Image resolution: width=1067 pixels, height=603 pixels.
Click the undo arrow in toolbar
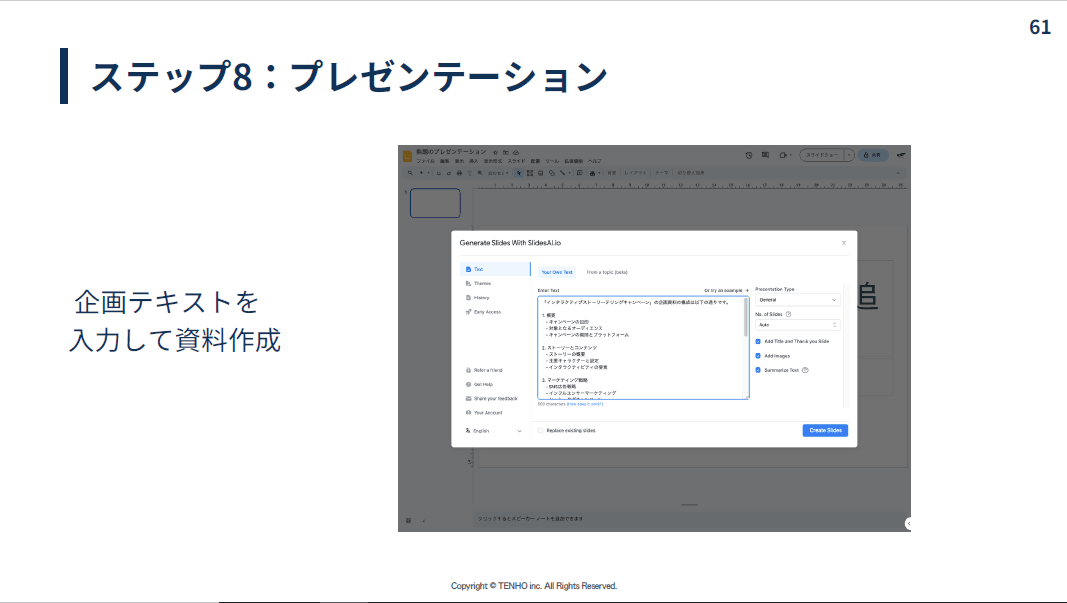click(439, 173)
